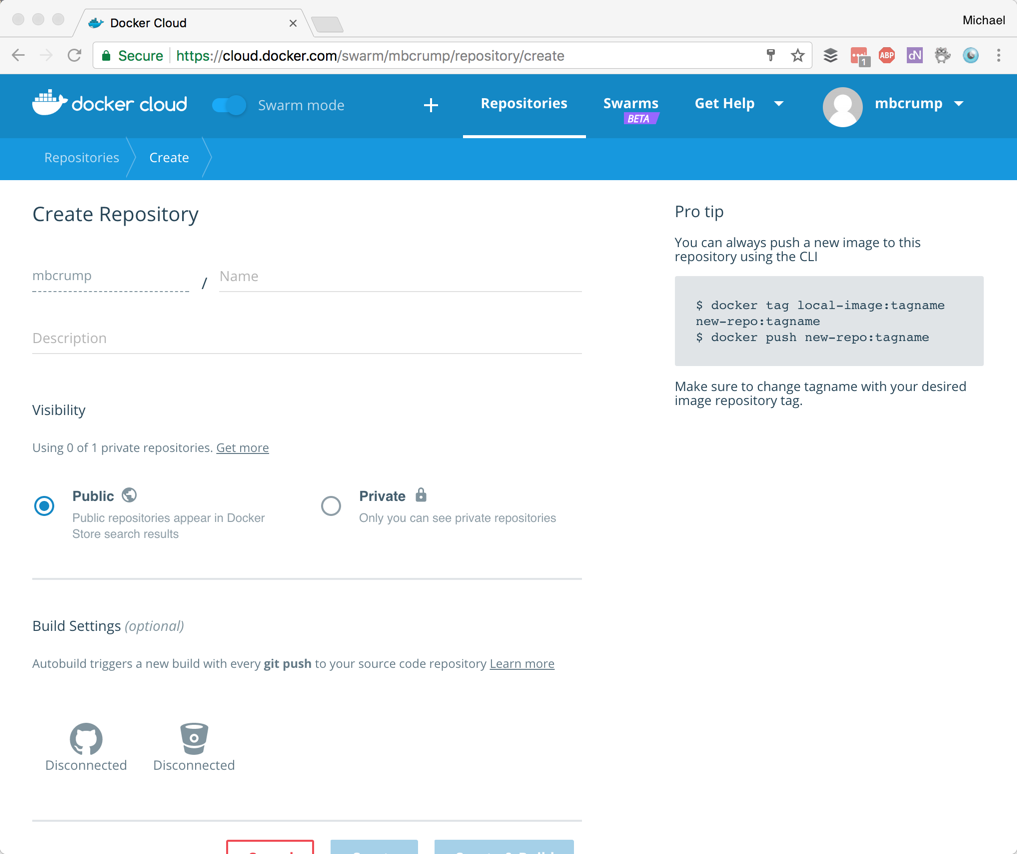
Task: Open the AdBlock Plus extension
Action: (887, 56)
